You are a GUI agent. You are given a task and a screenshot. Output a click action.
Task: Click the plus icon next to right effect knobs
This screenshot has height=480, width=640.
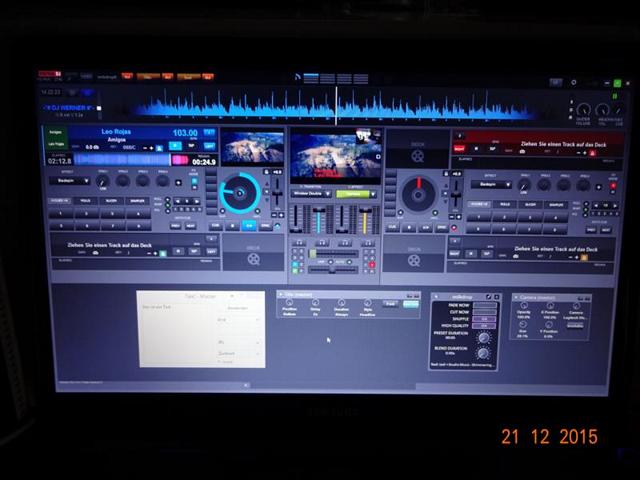(x=599, y=187)
